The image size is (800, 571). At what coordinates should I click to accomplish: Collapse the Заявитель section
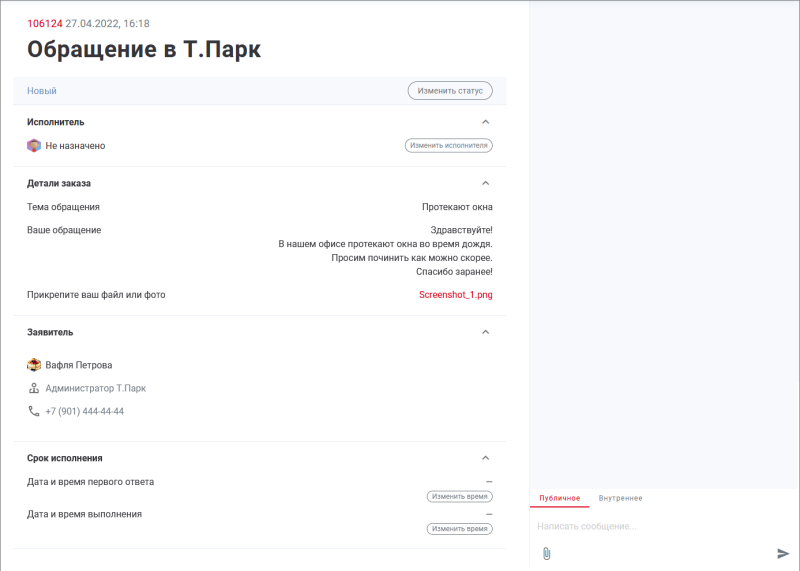486,332
